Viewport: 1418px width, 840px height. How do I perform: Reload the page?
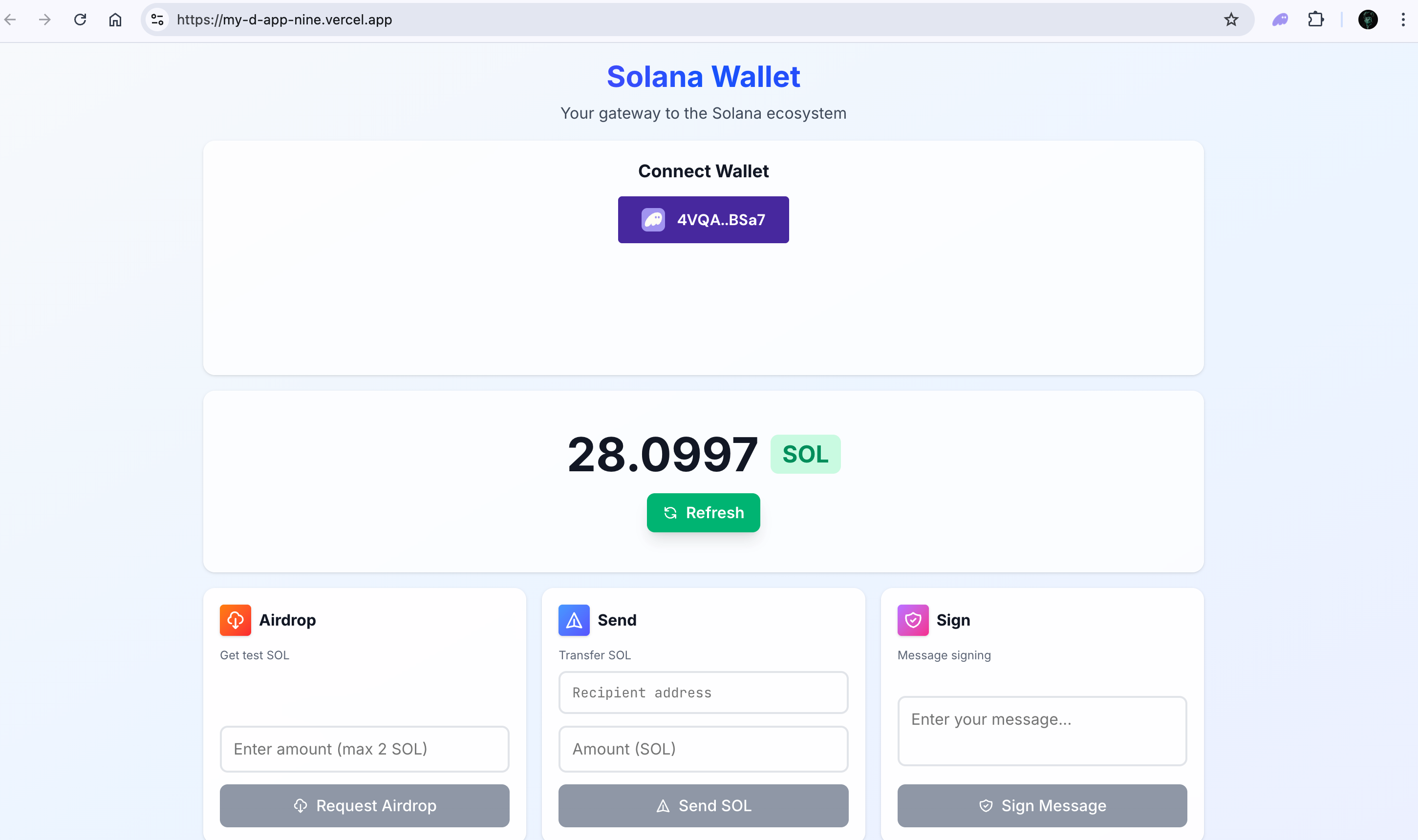click(x=80, y=19)
